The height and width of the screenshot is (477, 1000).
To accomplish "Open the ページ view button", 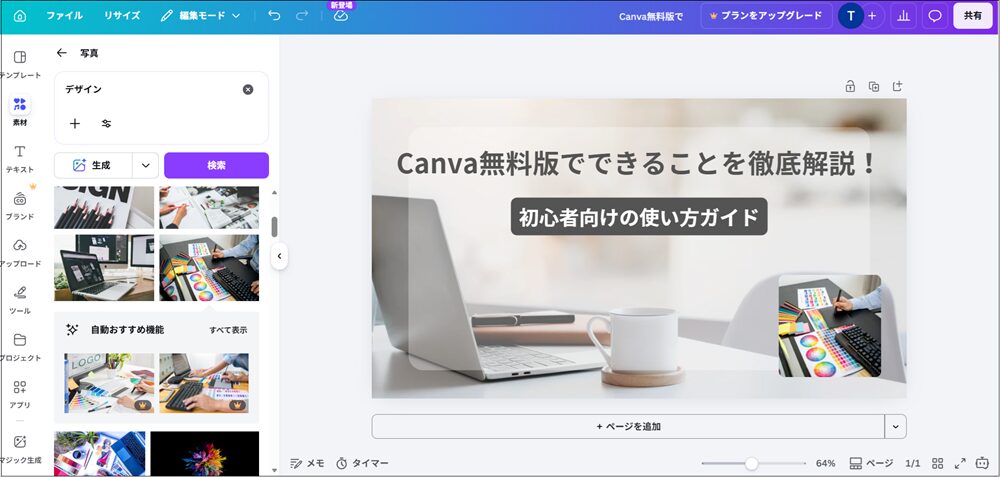I will coord(871,464).
